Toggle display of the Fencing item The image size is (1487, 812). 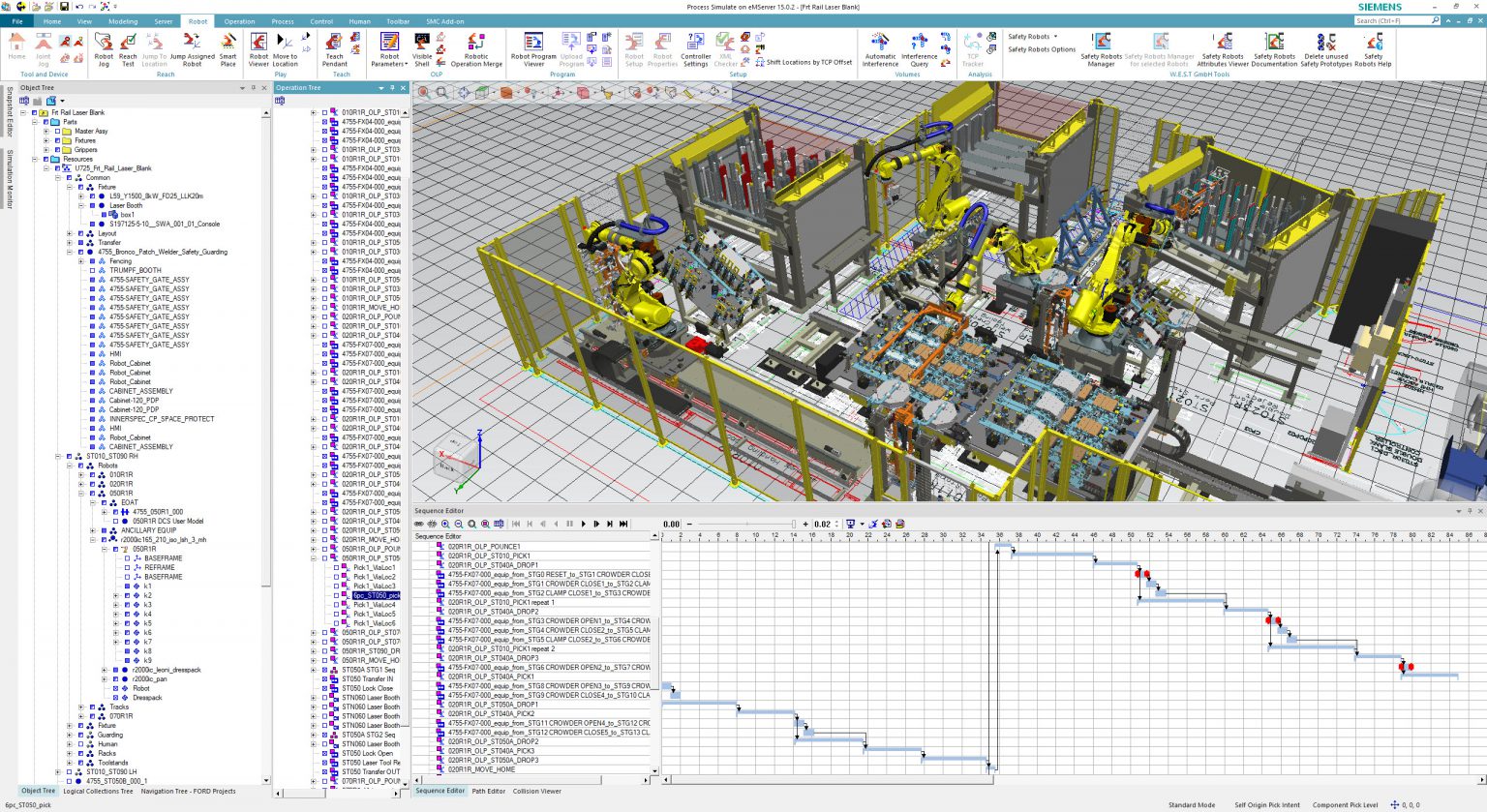(92, 261)
